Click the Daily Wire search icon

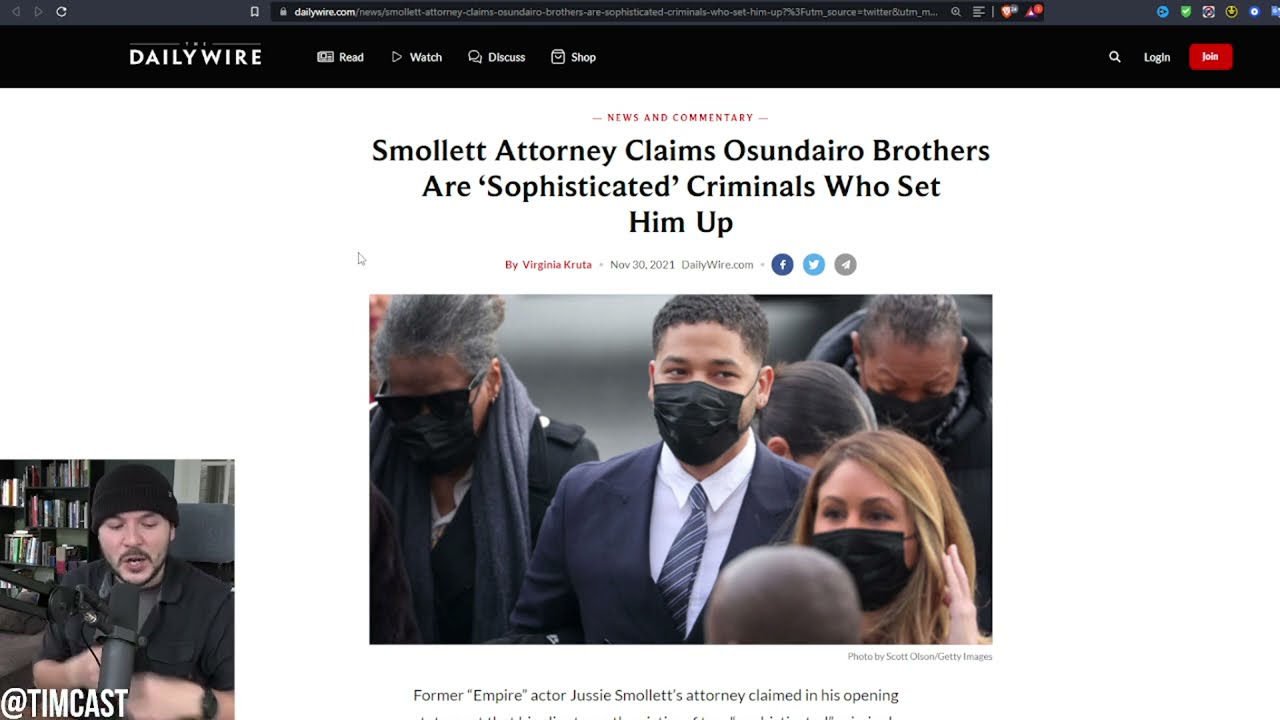click(1115, 57)
